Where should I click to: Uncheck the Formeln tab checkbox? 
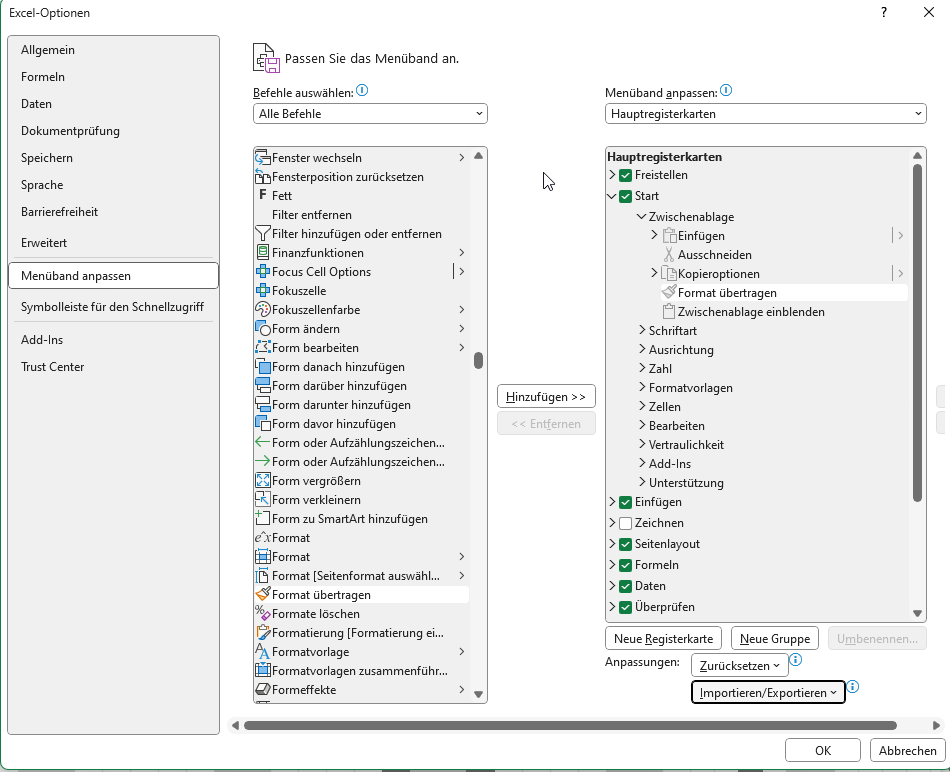pyautogui.click(x=626, y=565)
